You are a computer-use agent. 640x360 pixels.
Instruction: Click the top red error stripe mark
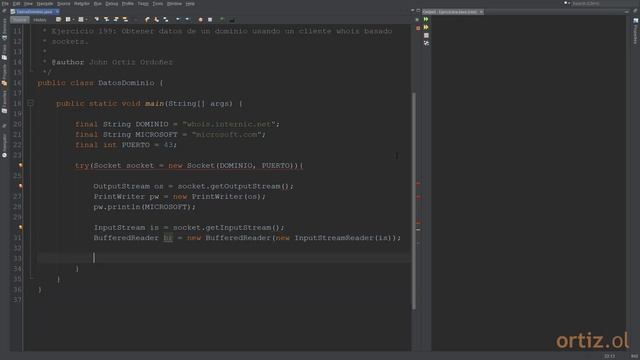(x=418, y=183)
